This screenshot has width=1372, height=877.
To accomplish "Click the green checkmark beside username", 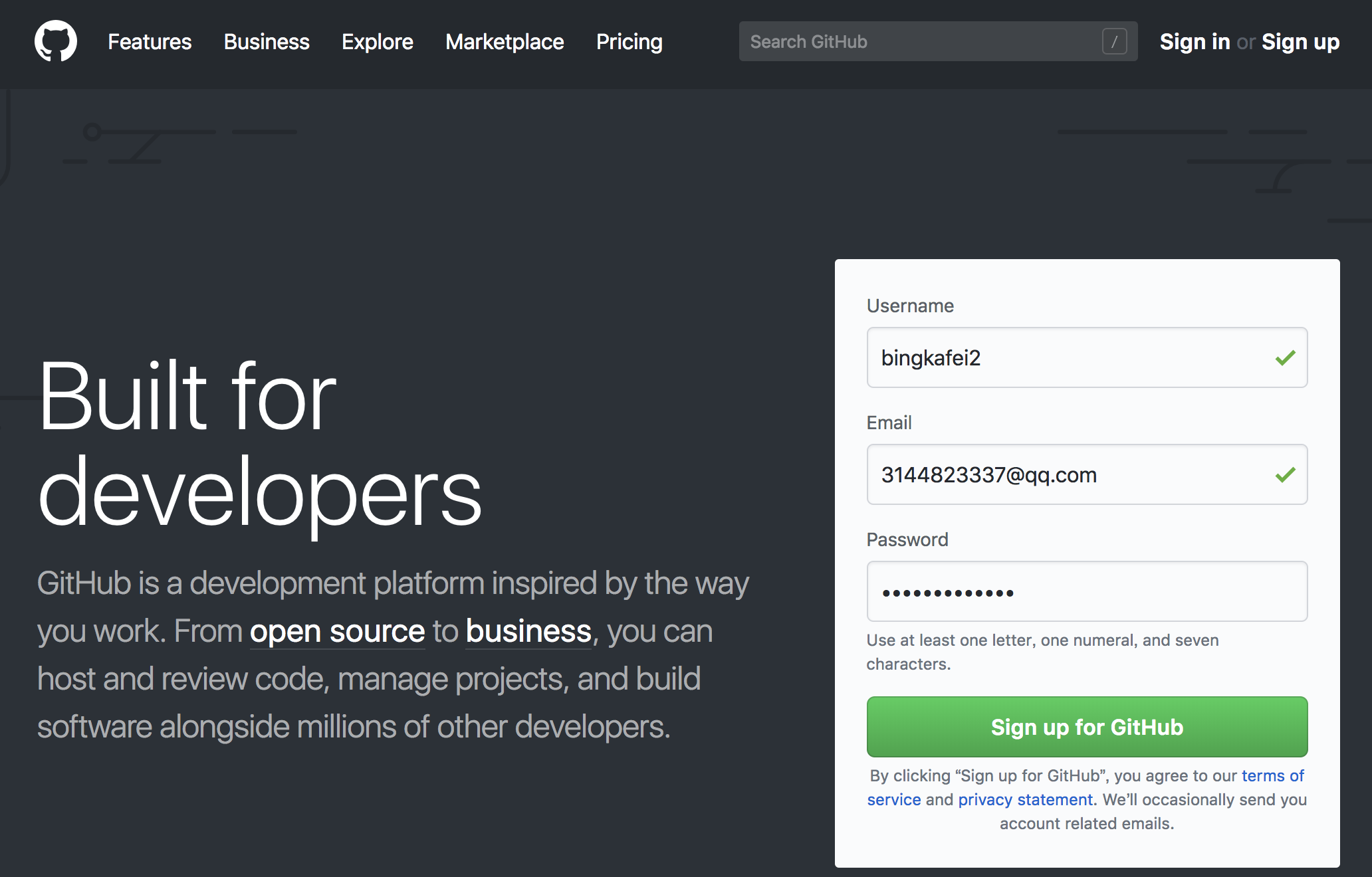I will [1285, 358].
